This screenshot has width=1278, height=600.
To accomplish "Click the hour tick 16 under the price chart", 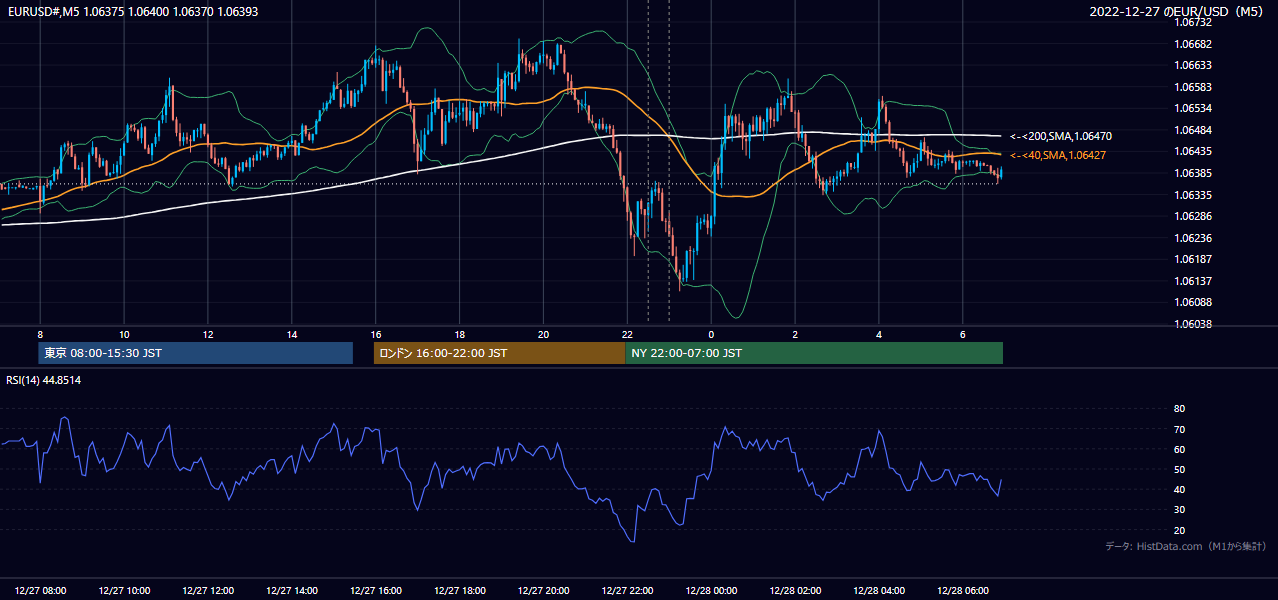I will pos(375,334).
